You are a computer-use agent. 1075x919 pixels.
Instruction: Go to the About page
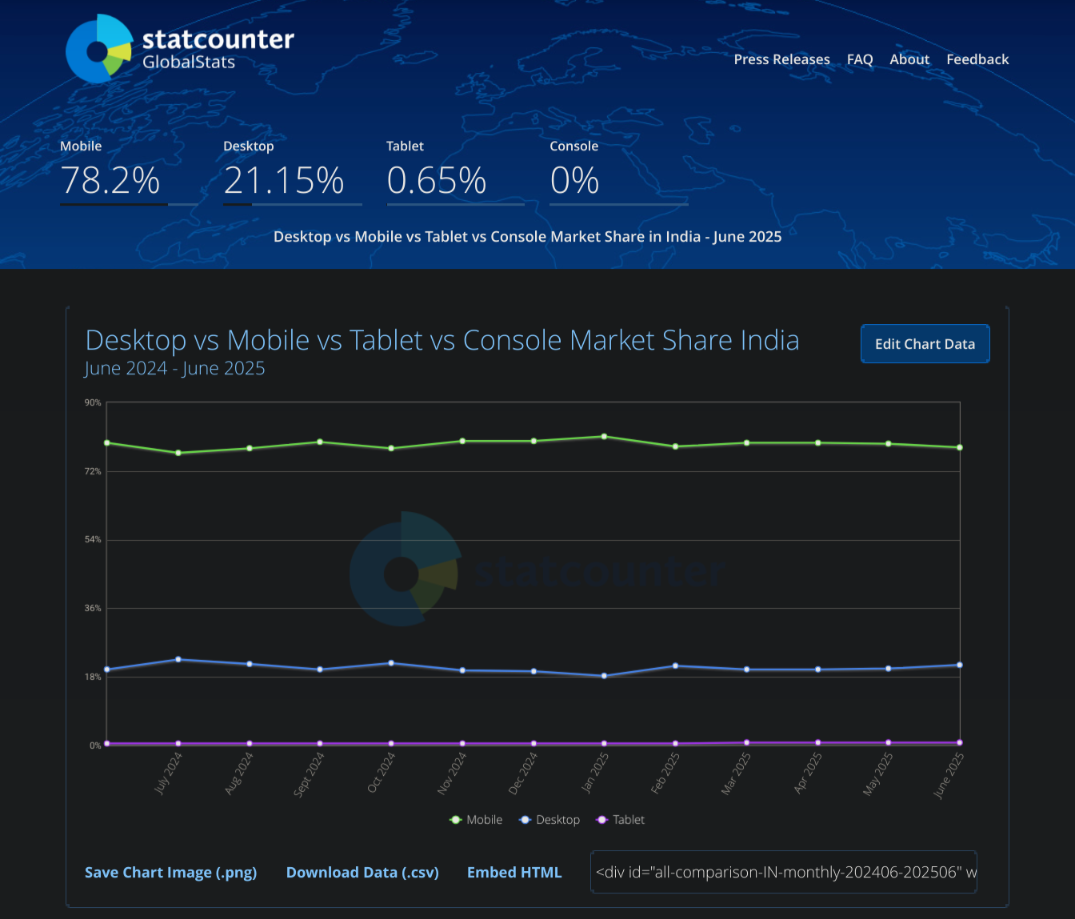tap(909, 59)
